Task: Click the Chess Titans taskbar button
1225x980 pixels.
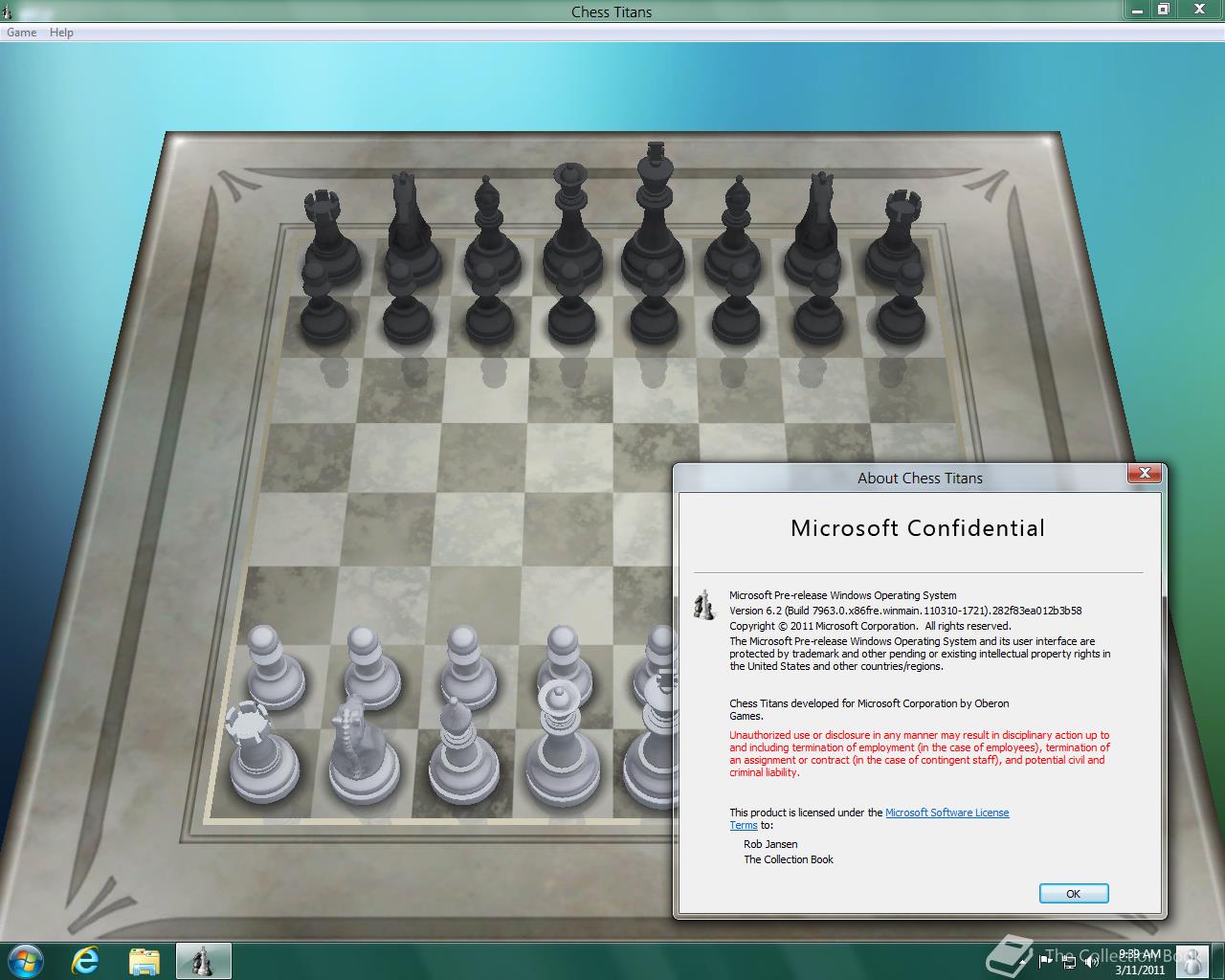Action: point(203,960)
